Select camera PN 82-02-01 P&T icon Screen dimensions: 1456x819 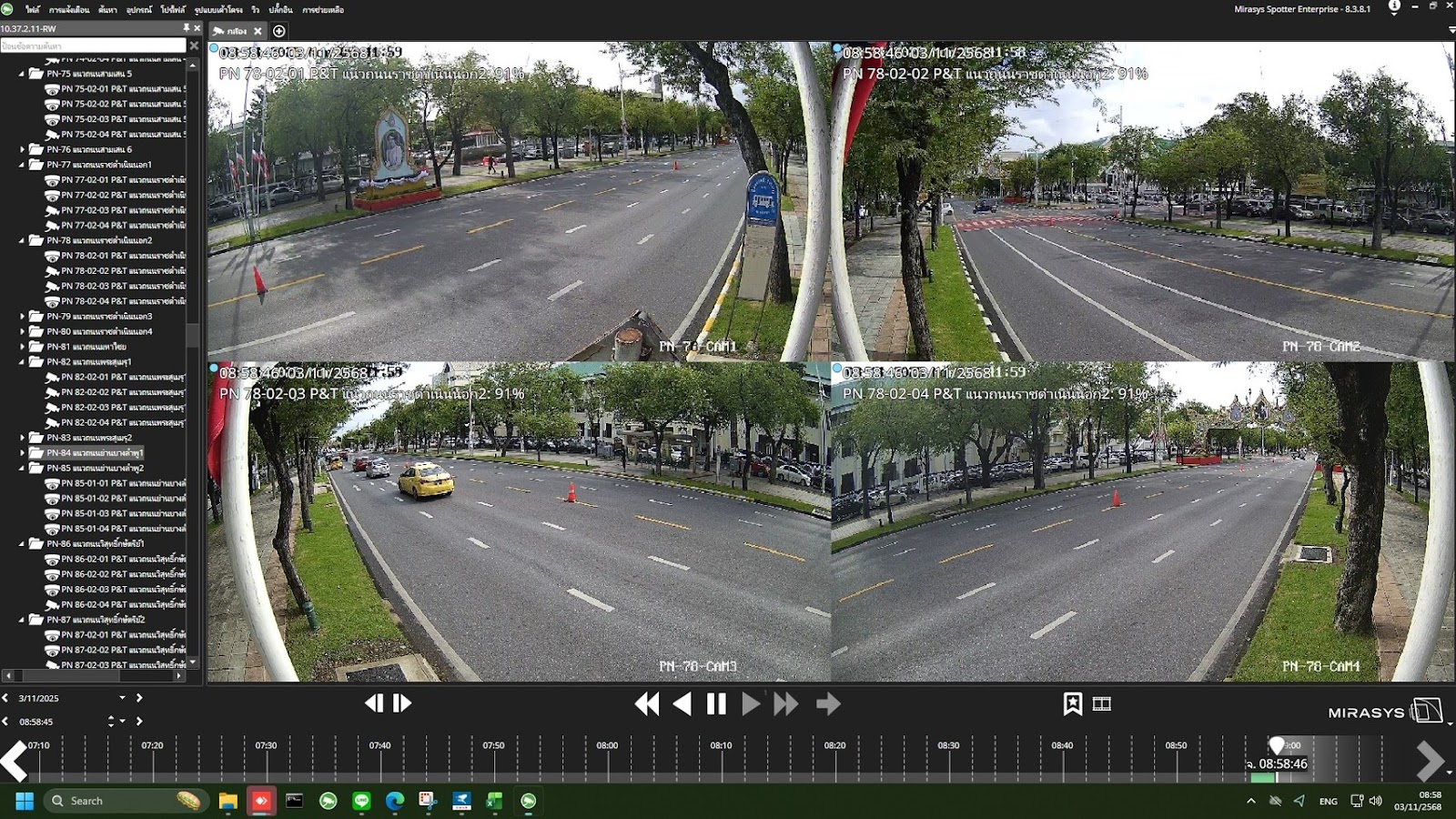click(52, 377)
